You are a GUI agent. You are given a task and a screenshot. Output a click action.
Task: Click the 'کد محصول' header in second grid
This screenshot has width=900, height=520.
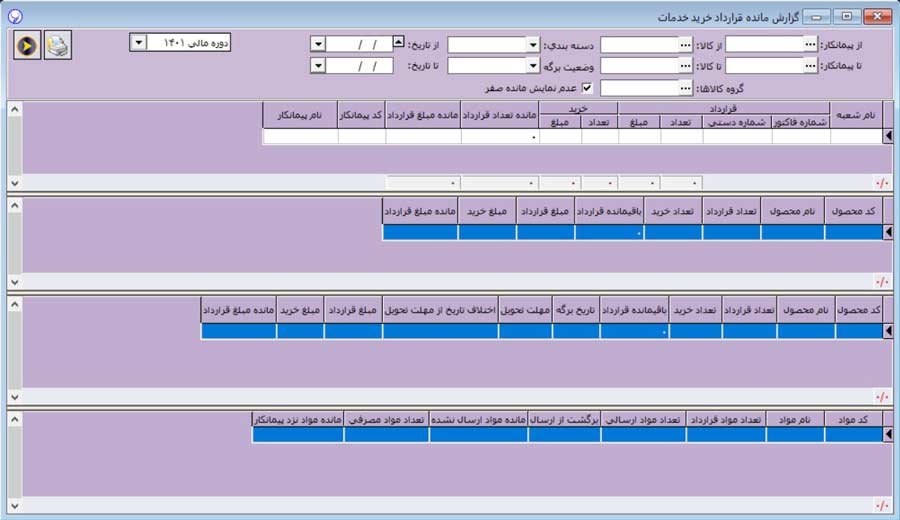853,211
